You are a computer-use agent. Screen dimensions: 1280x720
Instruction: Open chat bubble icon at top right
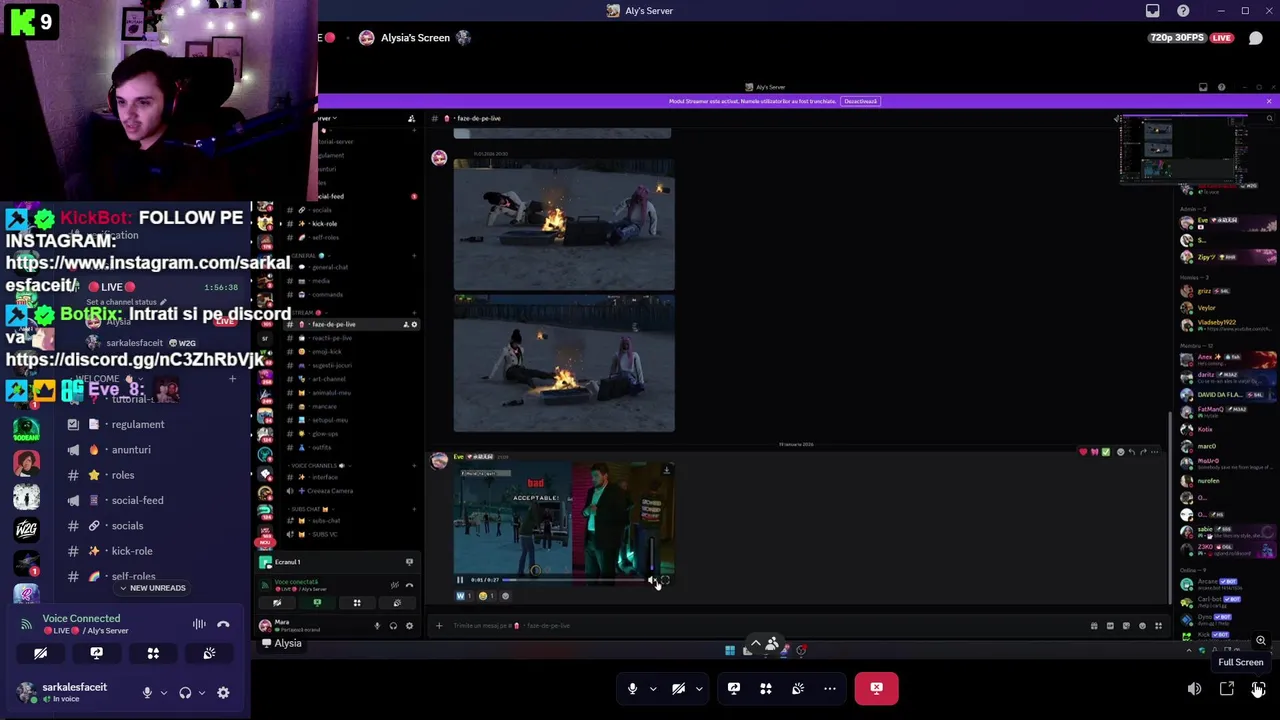tap(1256, 38)
